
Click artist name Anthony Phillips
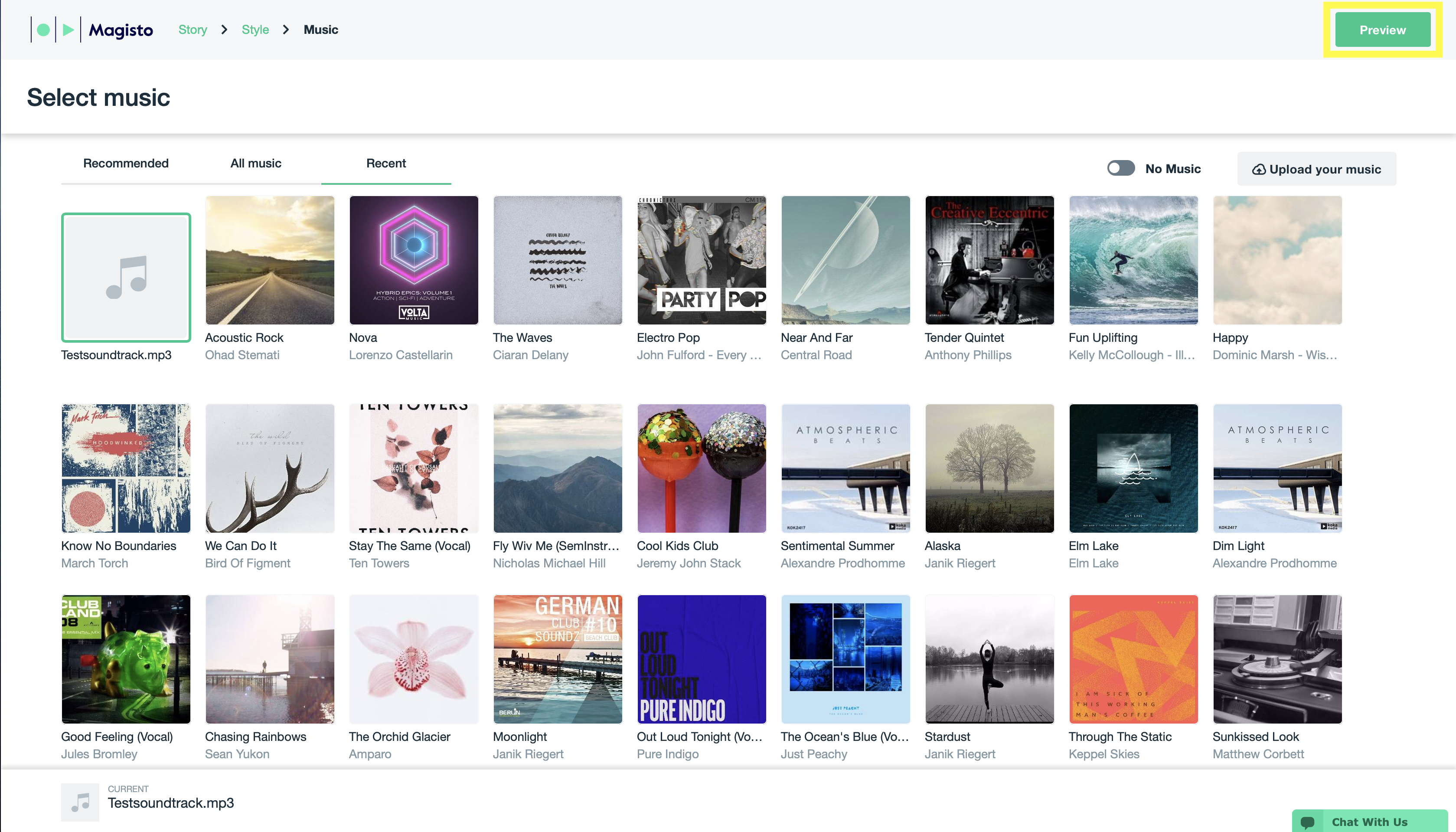[968, 355]
